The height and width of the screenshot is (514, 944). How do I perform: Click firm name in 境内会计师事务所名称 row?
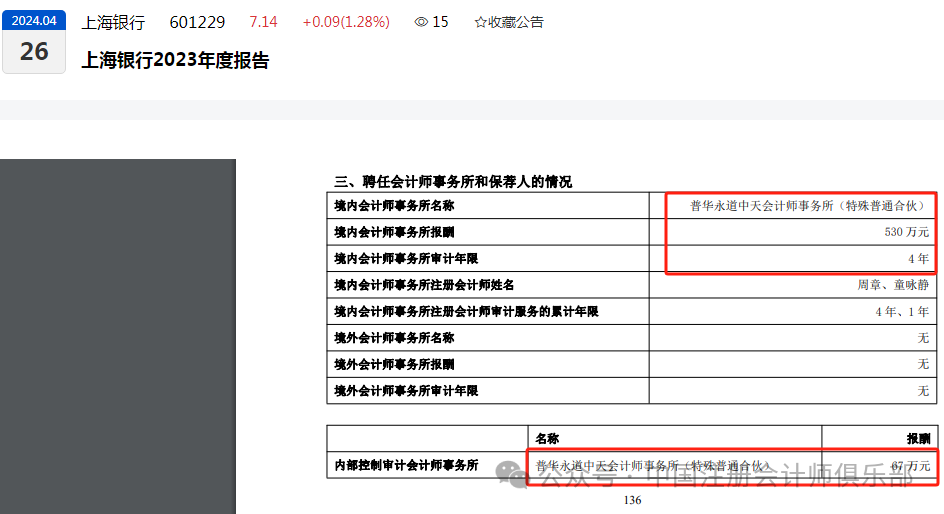(x=807, y=206)
